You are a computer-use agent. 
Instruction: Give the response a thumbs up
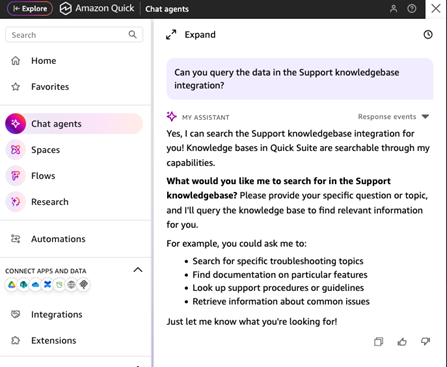point(402,342)
